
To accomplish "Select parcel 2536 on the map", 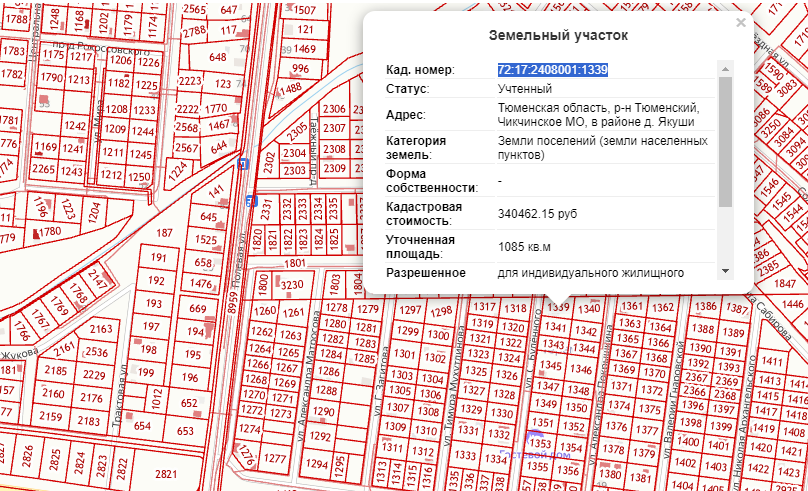I will click(97, 352).
